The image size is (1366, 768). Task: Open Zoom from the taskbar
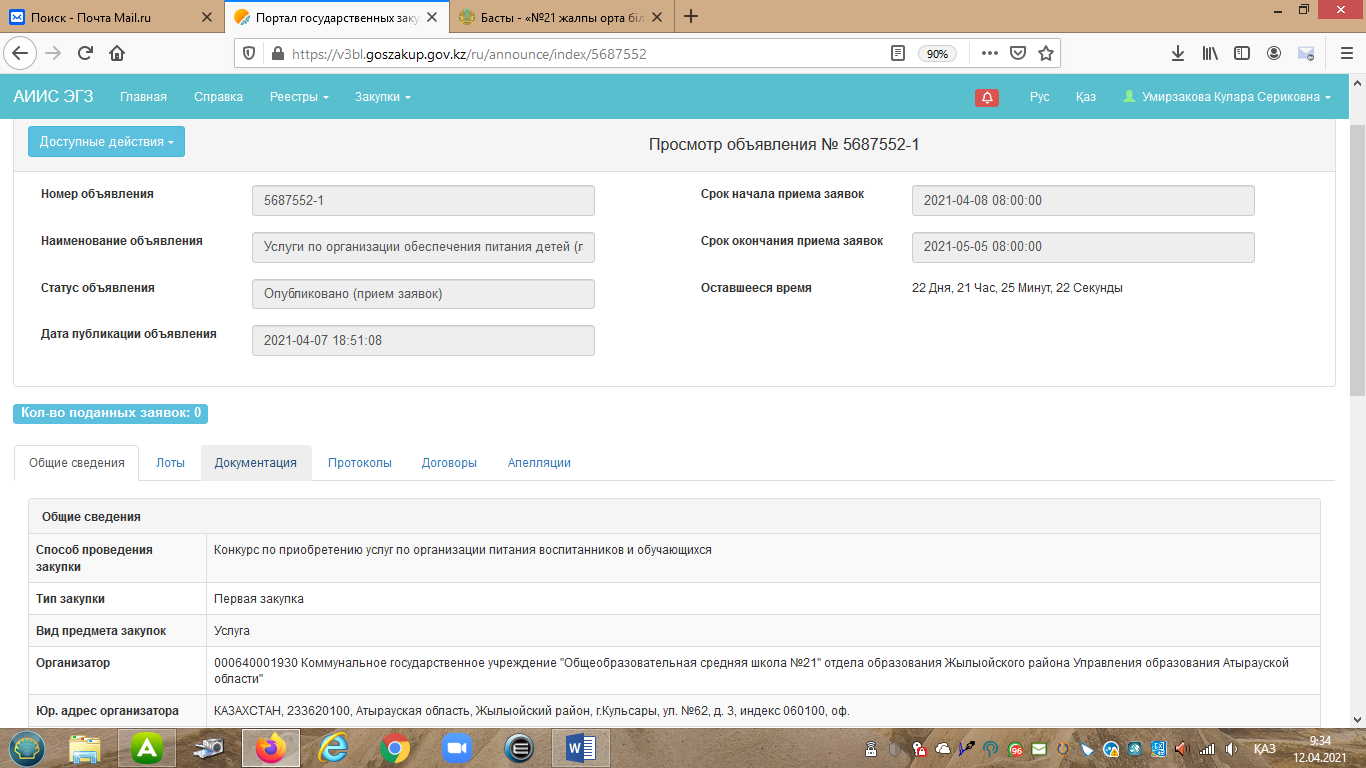coord(457,748)
